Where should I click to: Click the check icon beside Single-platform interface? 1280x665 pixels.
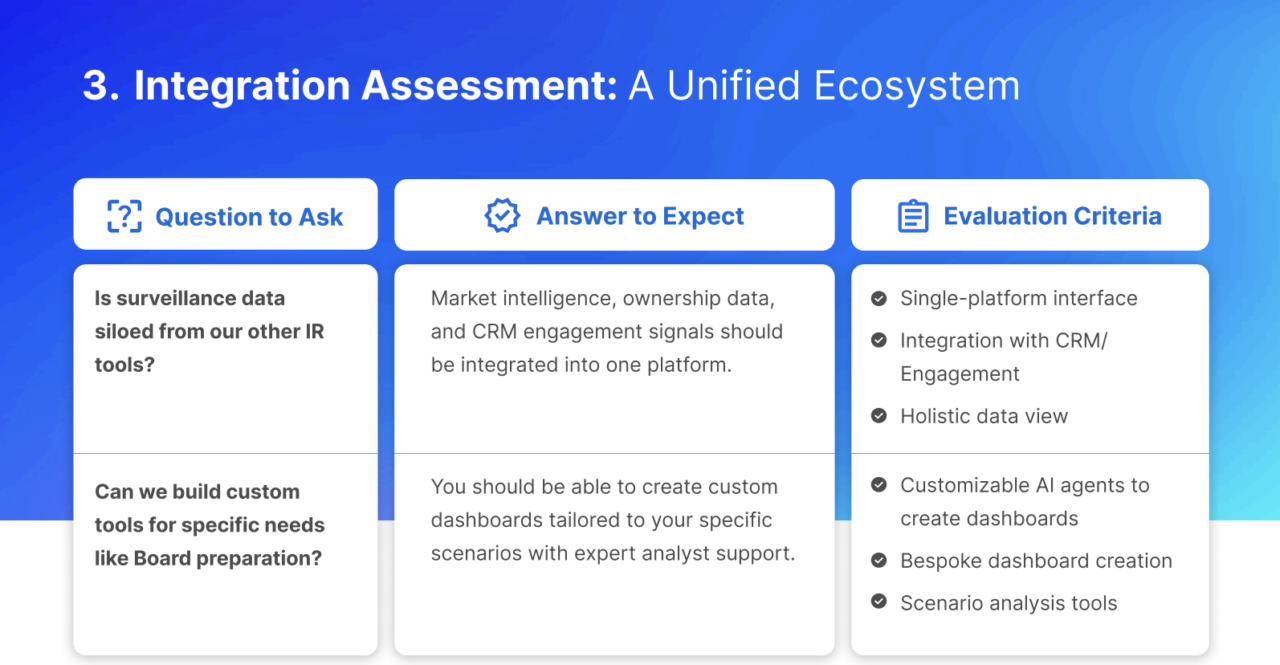point(879,298)
